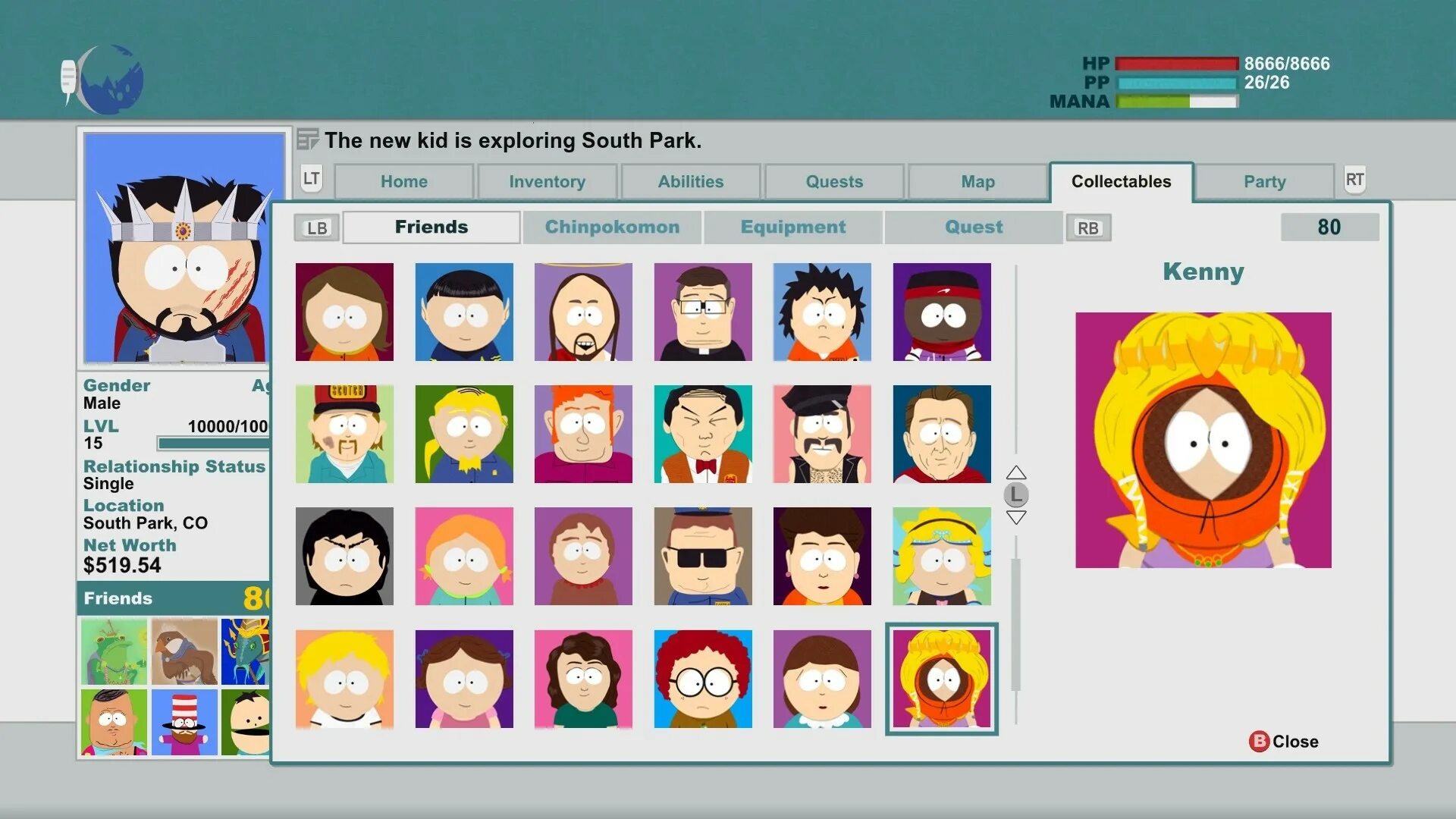Viewport: 1456px width, 819px height.
Task: Click the L stick scroll indicator
Action: point(1015,495)
